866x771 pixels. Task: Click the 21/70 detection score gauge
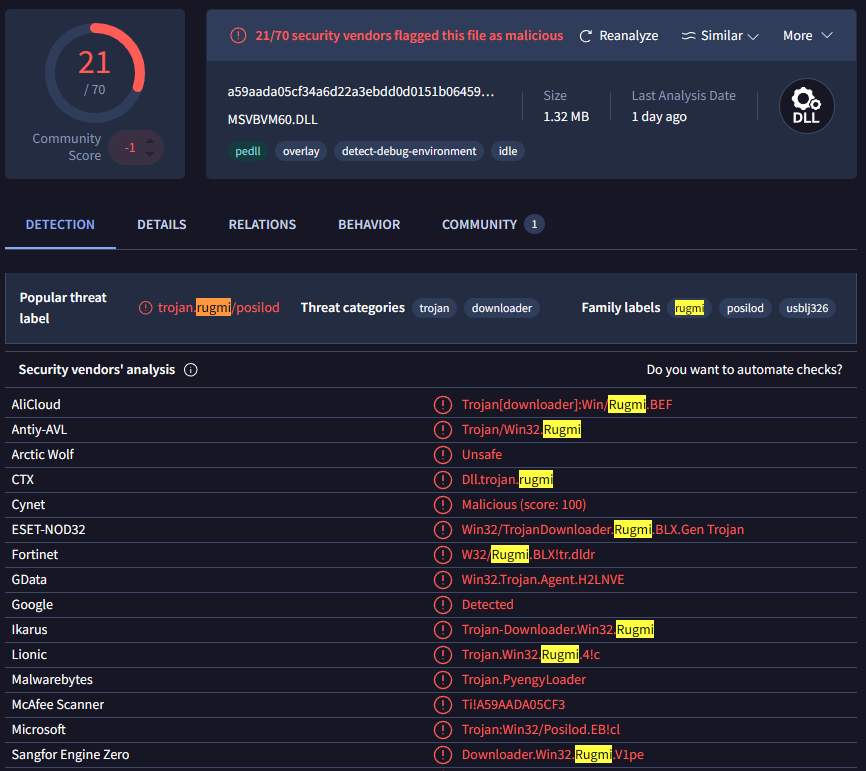point(95,72)
